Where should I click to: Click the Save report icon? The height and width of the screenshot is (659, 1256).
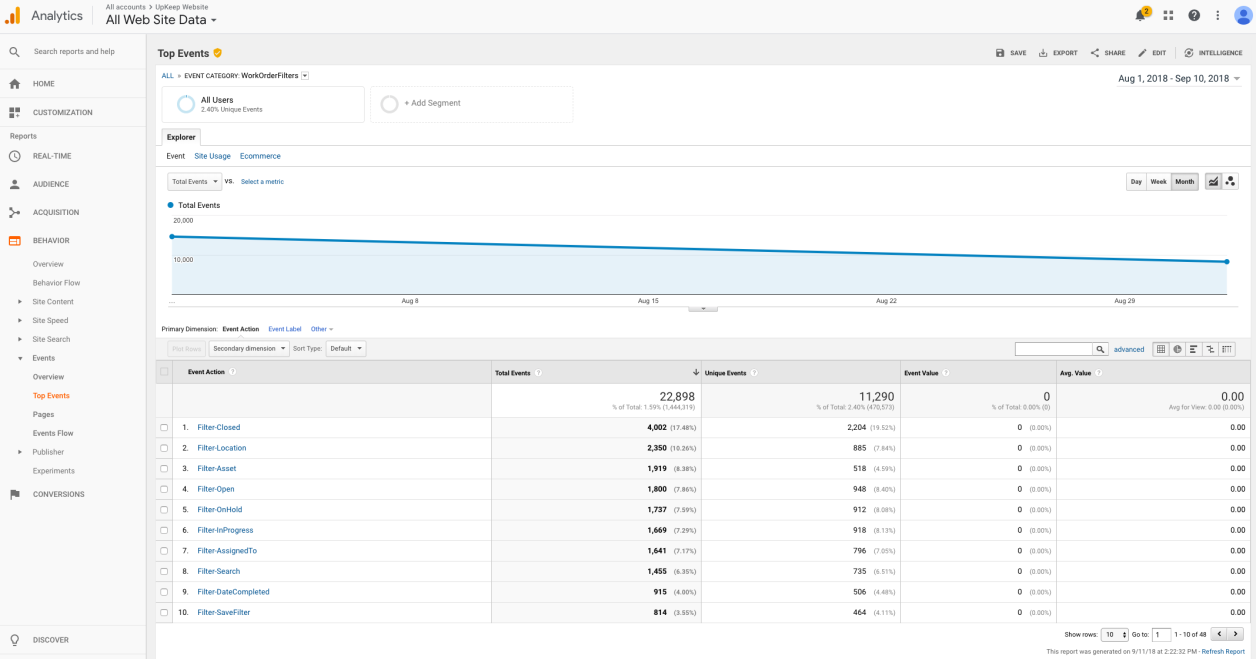[1000, 53]
